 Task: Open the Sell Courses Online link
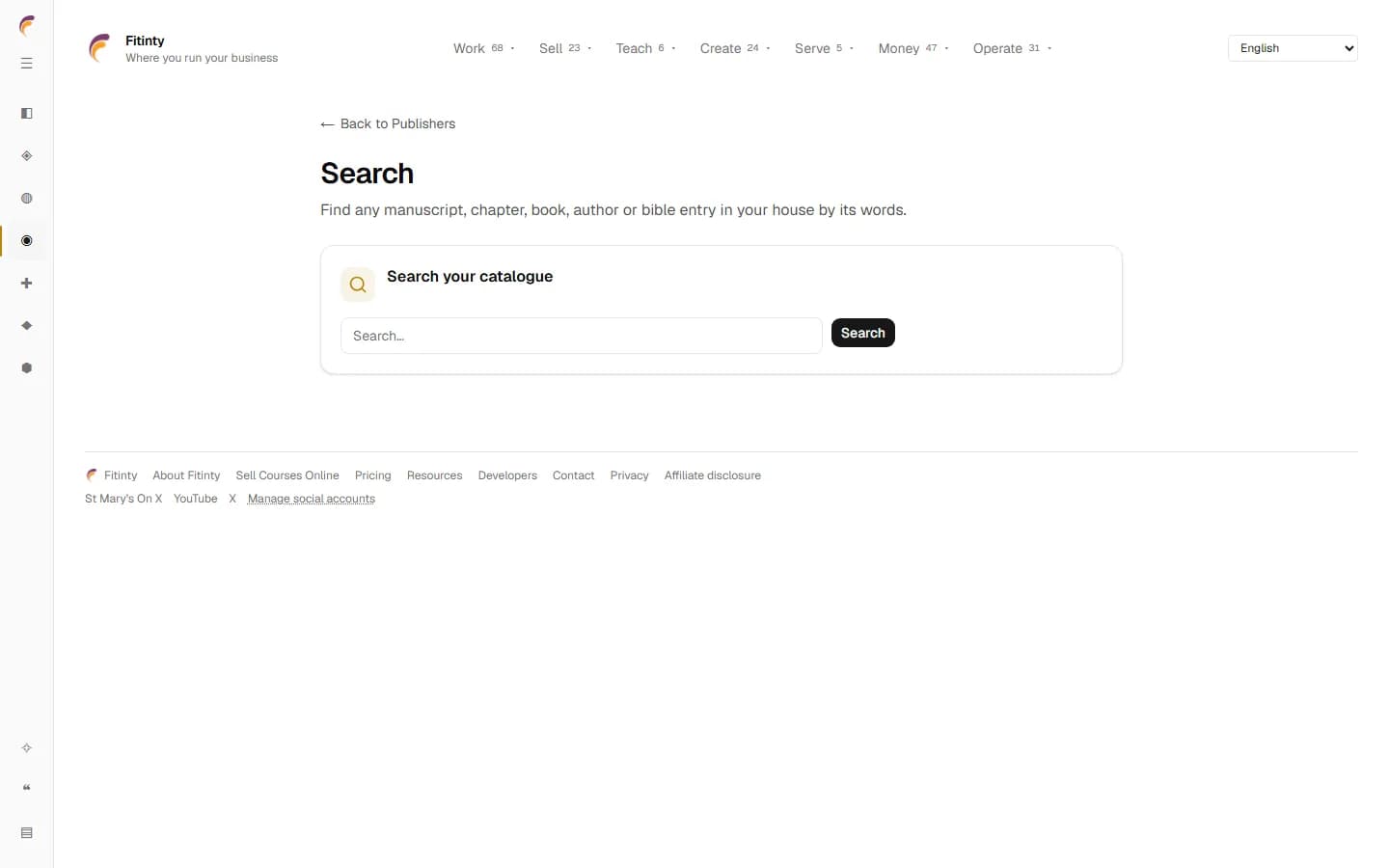click(287, 475)
